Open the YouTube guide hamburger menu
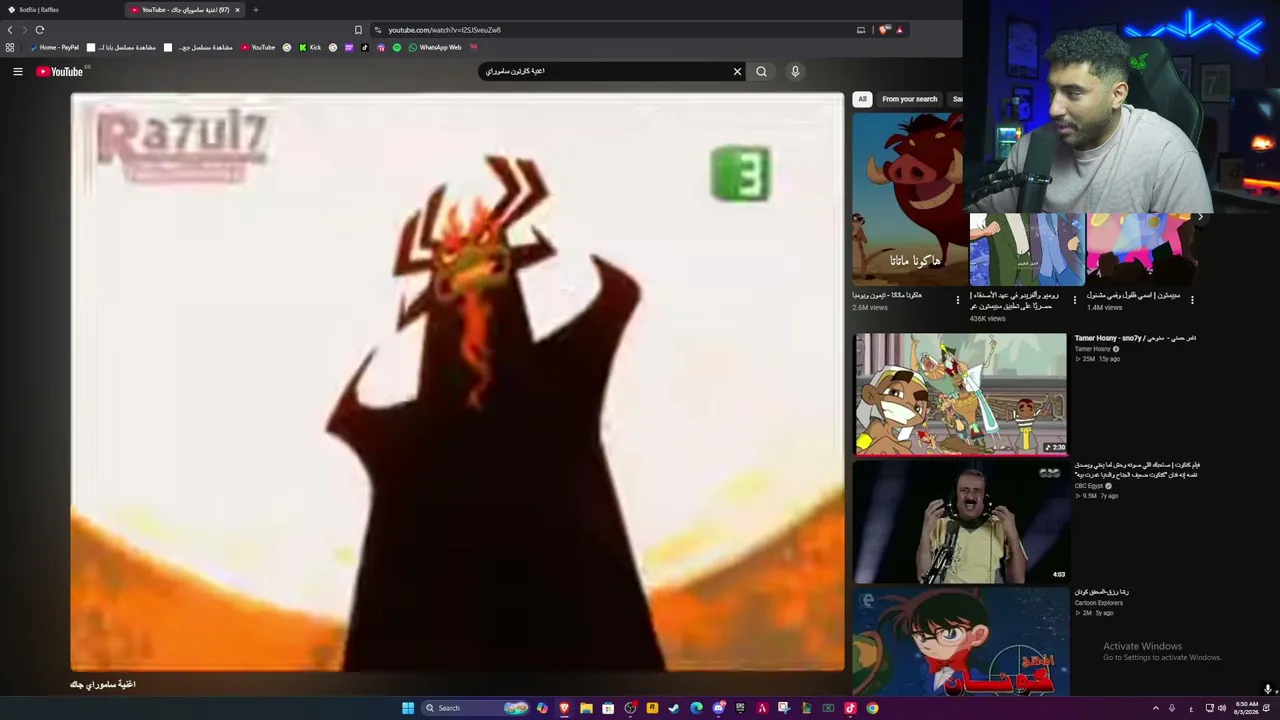1280x720 pixels. pos(17,71)
